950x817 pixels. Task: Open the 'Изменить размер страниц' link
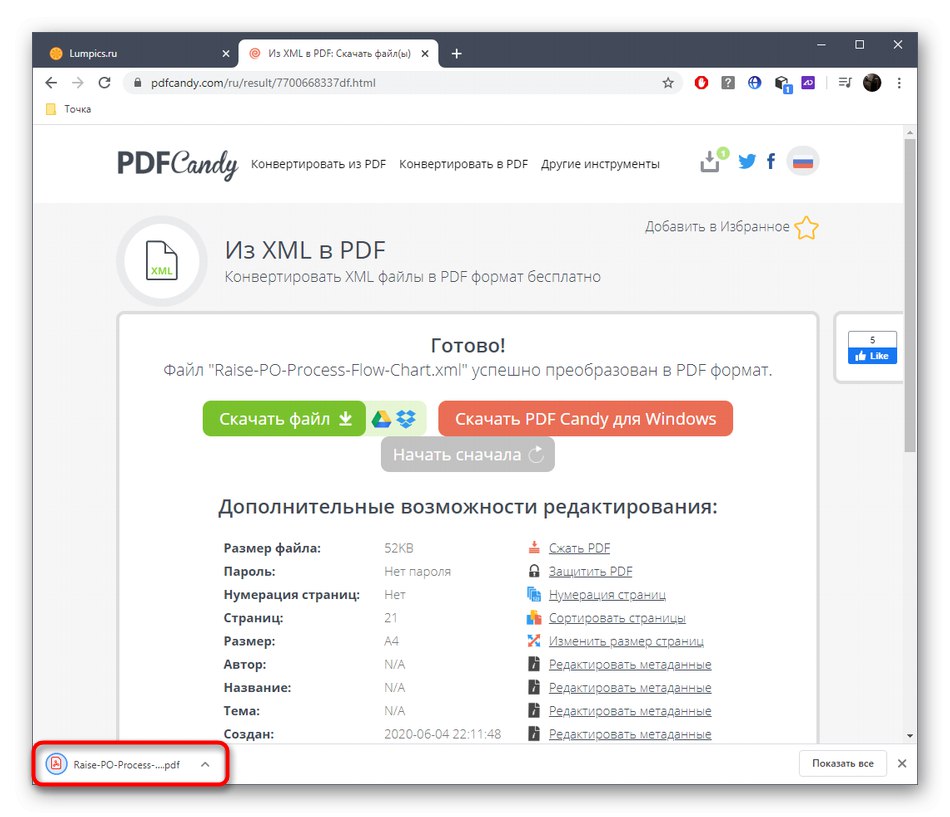click(x=626, y=641)
